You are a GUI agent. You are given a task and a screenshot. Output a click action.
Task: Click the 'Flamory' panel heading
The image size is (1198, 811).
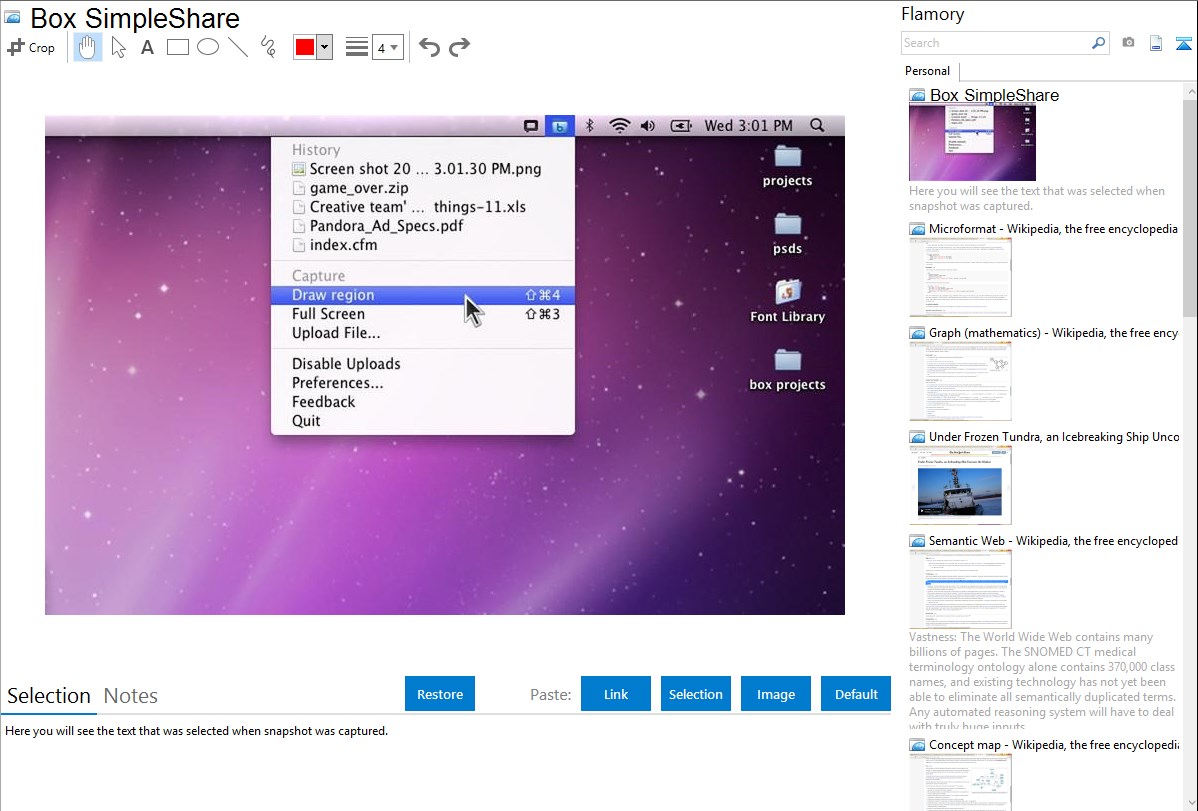(x=933, y=15)
